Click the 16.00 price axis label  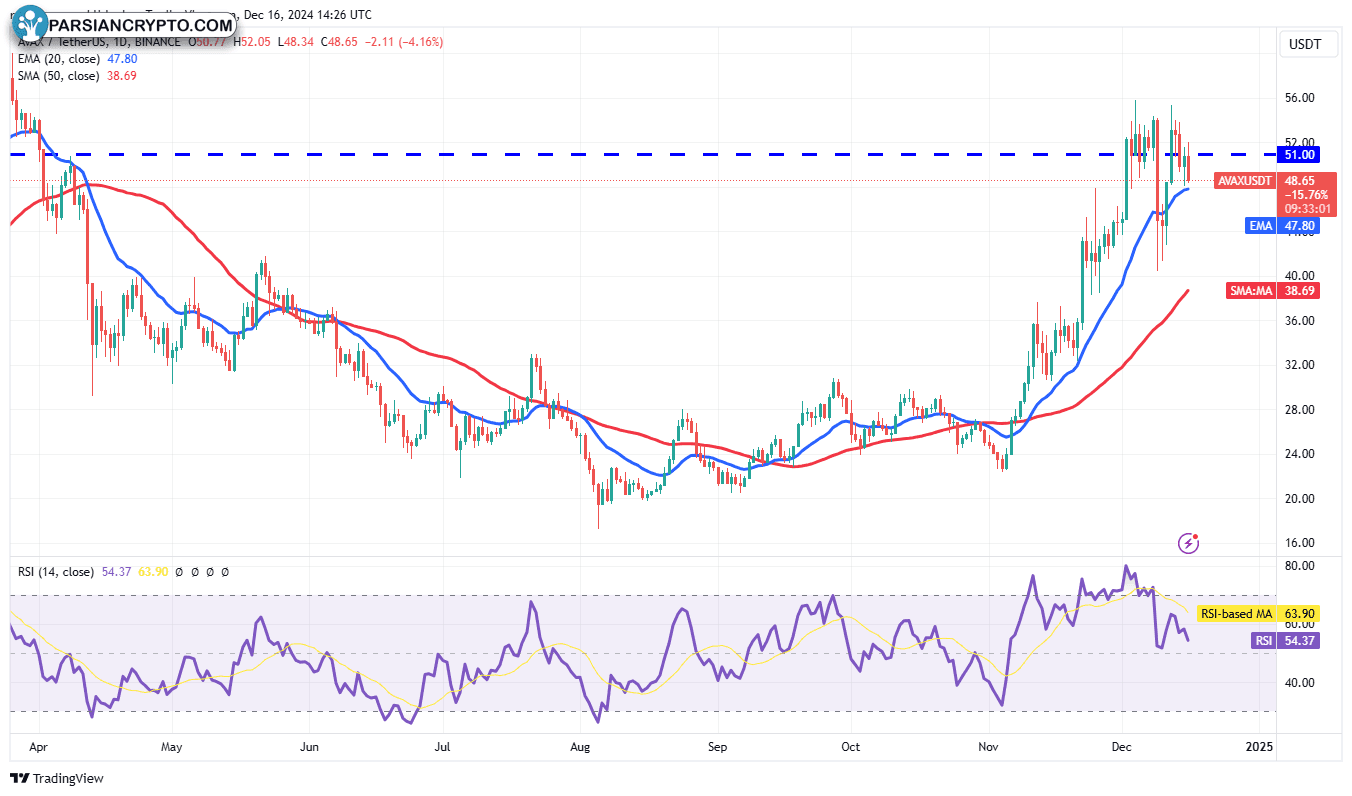[1299, 543]
